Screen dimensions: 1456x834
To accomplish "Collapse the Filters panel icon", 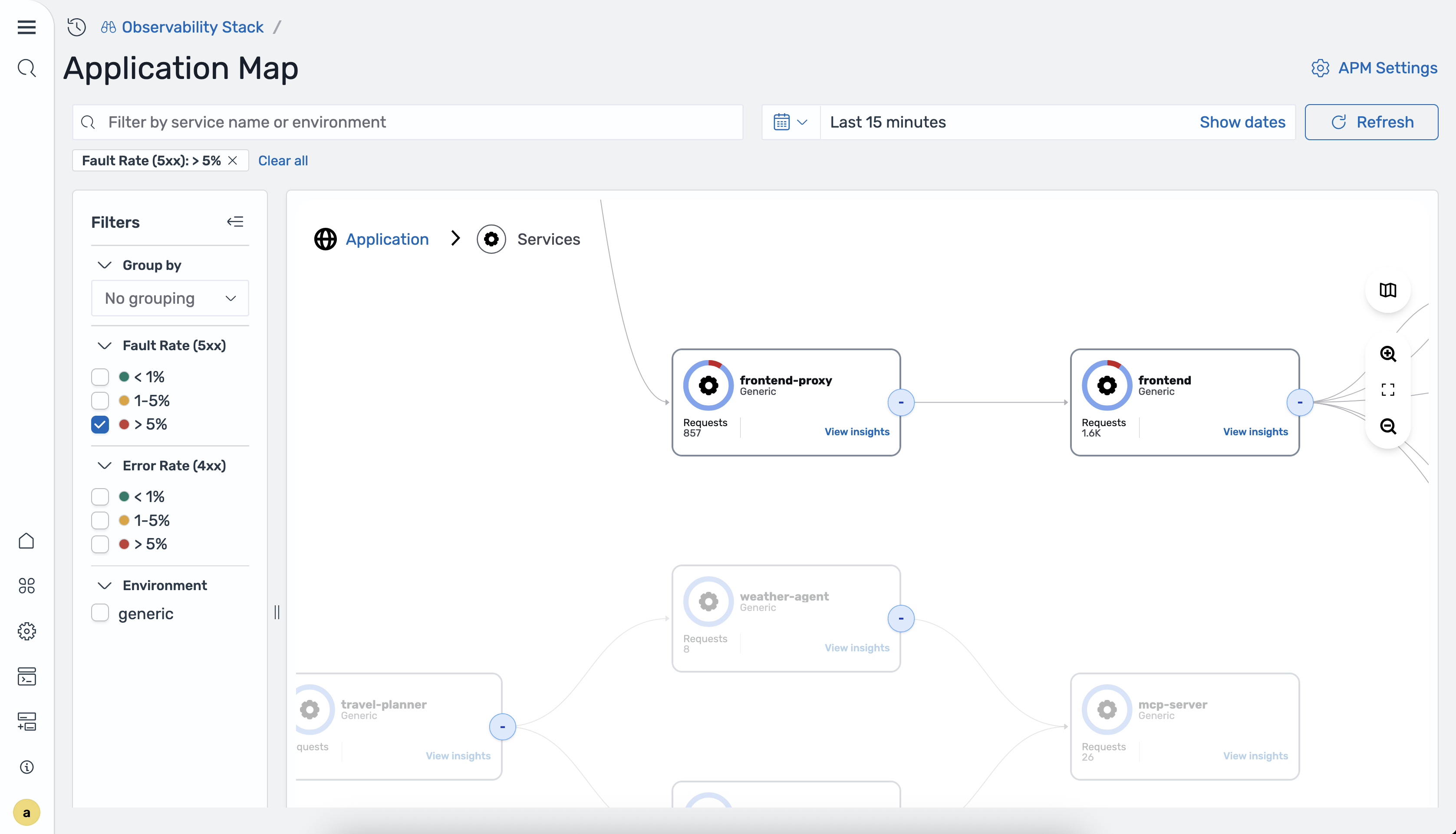I will [235, 222].
